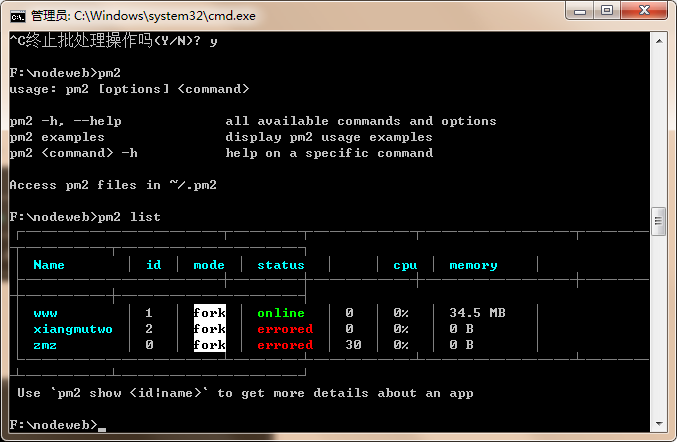Click the memory column header
This screenshot has height=442, width=677.
tap(473, 265)
